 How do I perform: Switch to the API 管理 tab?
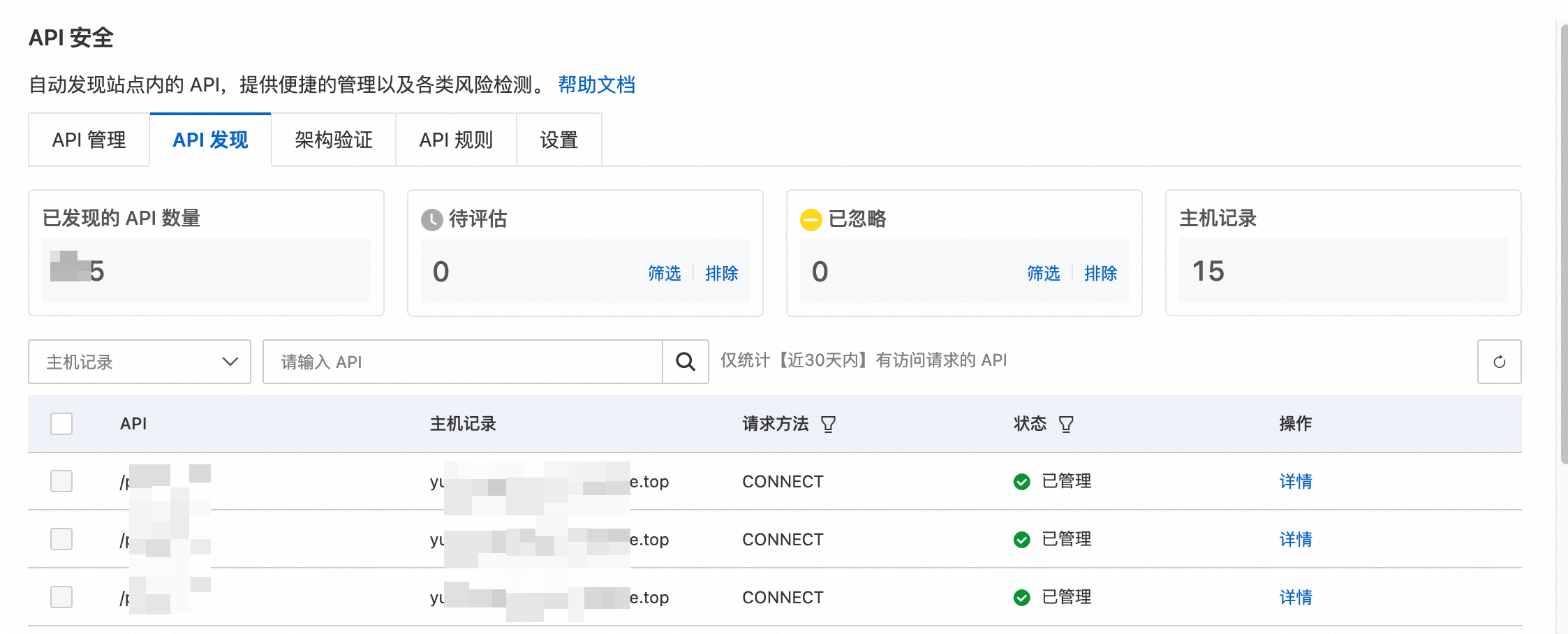click(x=89, y=140)
